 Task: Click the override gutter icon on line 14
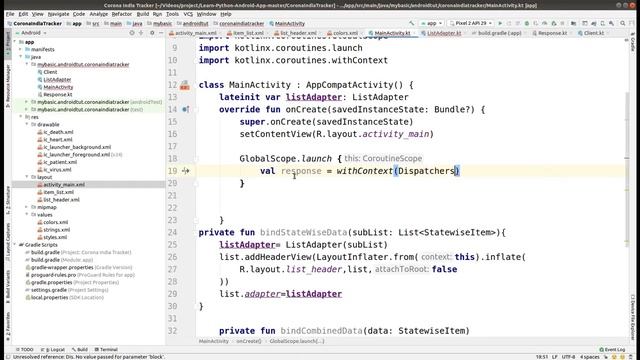[185, 109]
